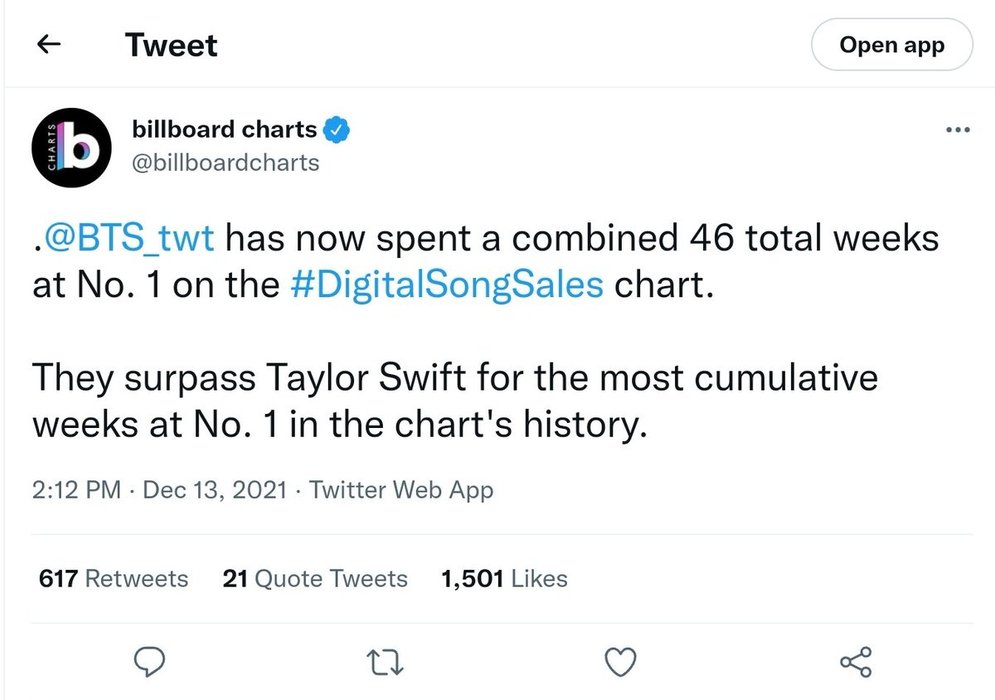Click the Twitter Web App source link
This screenshot has width=995, height=700.
pos(401,490)
